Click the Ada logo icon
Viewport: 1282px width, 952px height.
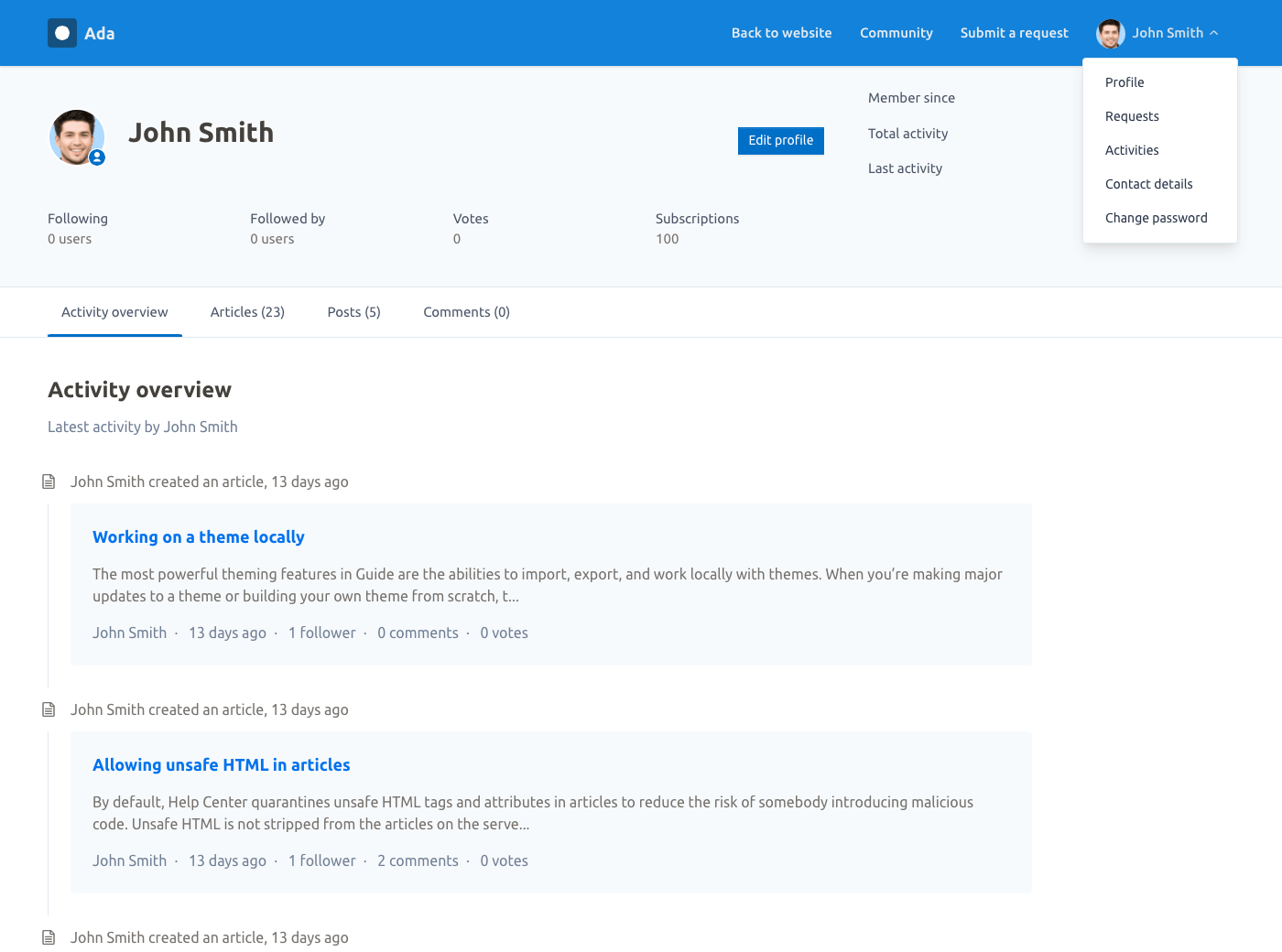coord(62,33)
